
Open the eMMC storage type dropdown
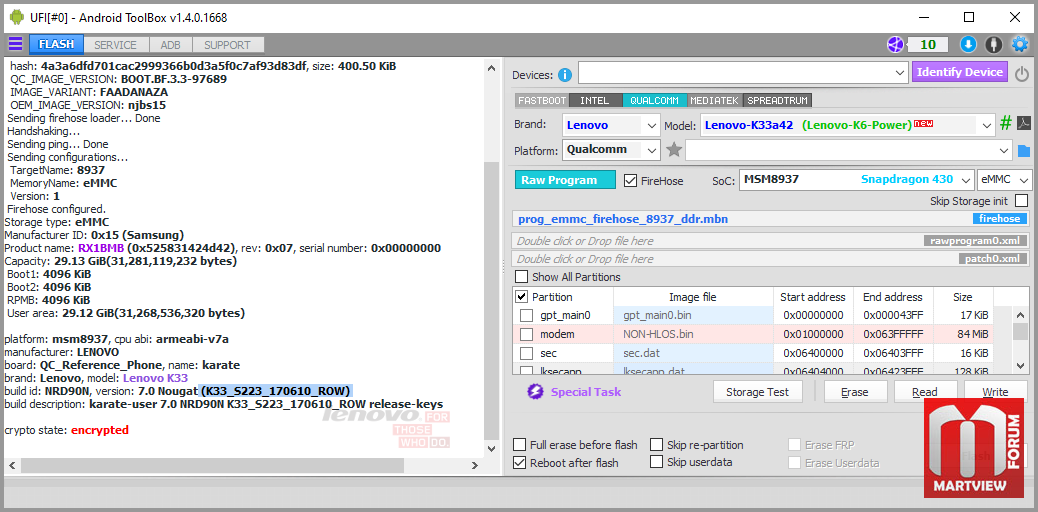pyautogui.click(x=1004, y=179)
